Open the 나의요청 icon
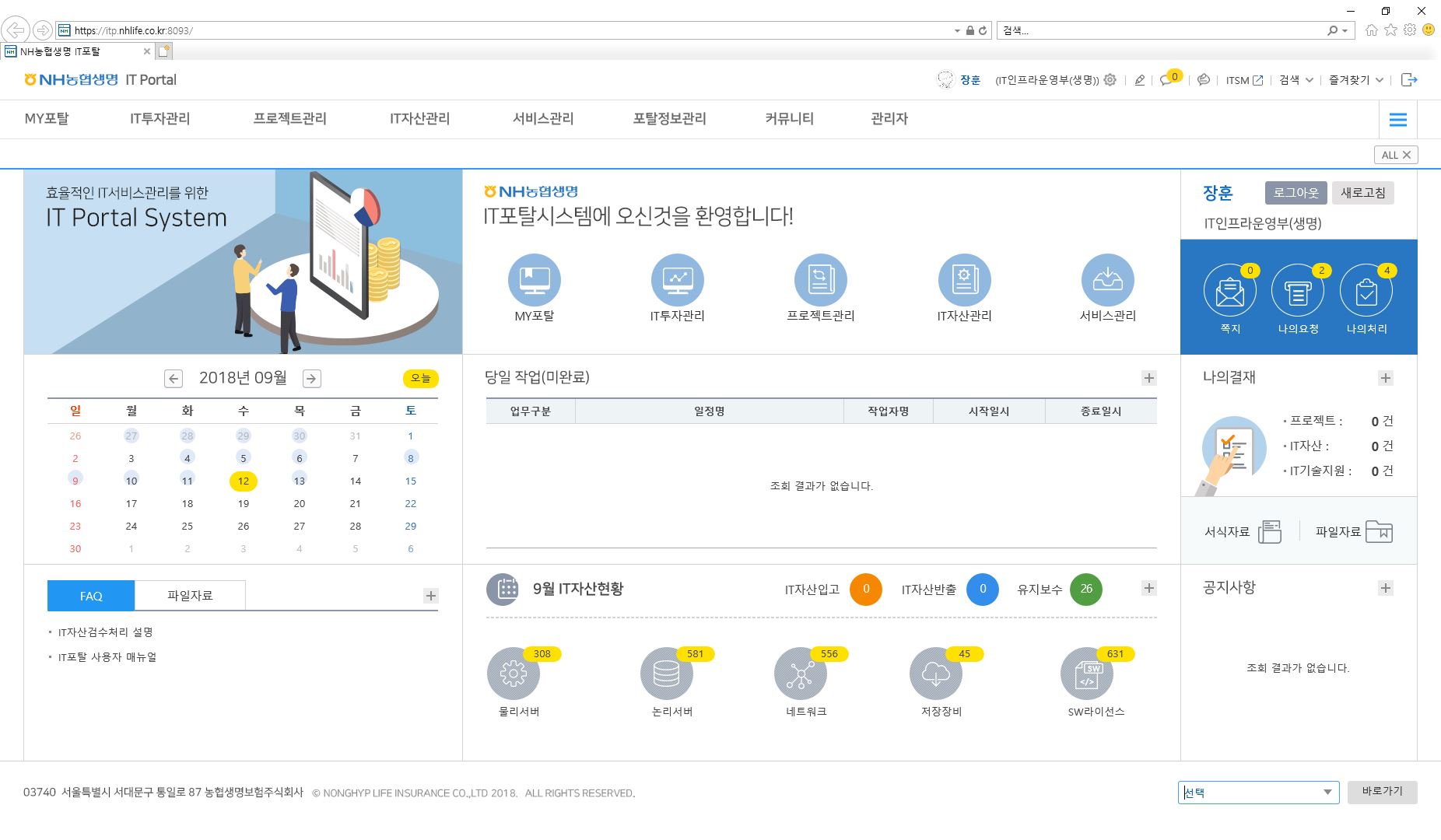Screen dimensions: 1441x840 tap(1298, 292)
